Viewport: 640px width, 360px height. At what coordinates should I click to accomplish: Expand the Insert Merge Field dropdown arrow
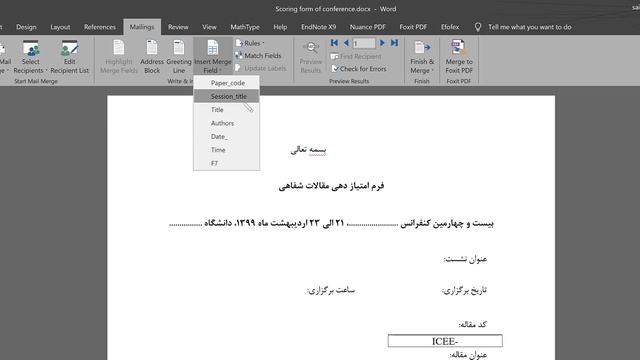click(220, 71)
